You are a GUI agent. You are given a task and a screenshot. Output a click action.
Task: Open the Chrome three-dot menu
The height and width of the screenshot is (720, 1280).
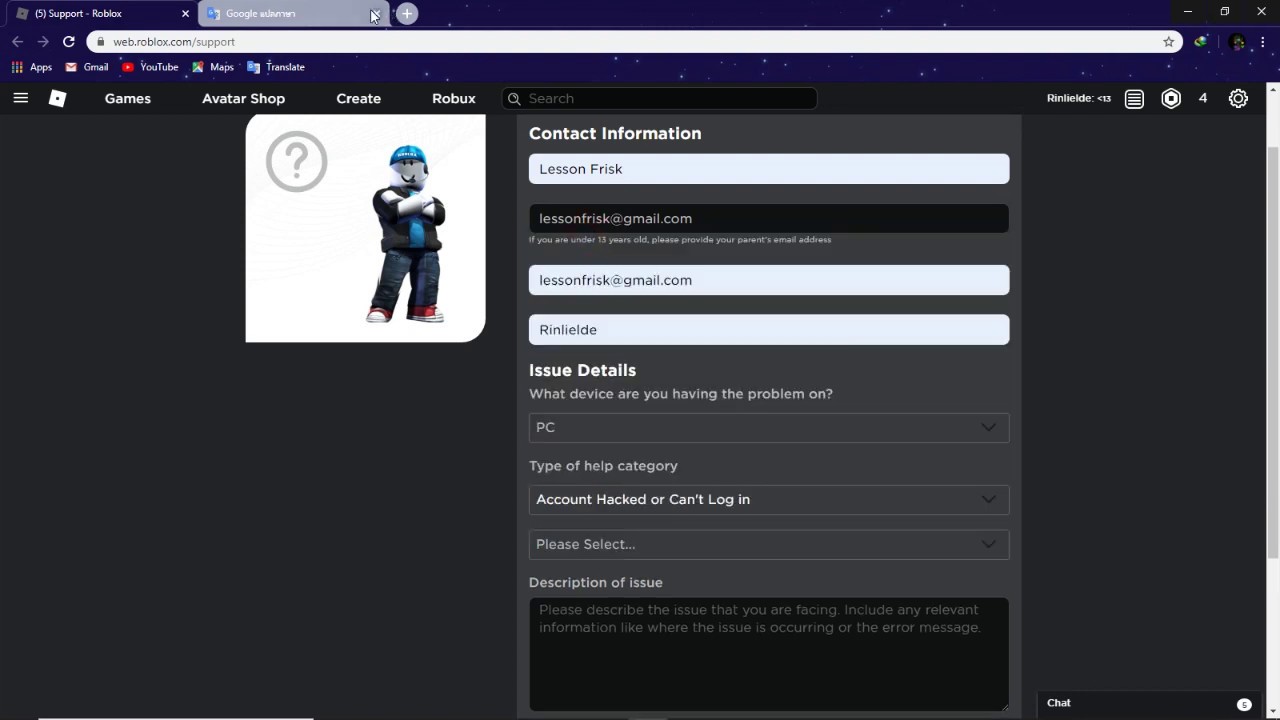pos(1264,42)
